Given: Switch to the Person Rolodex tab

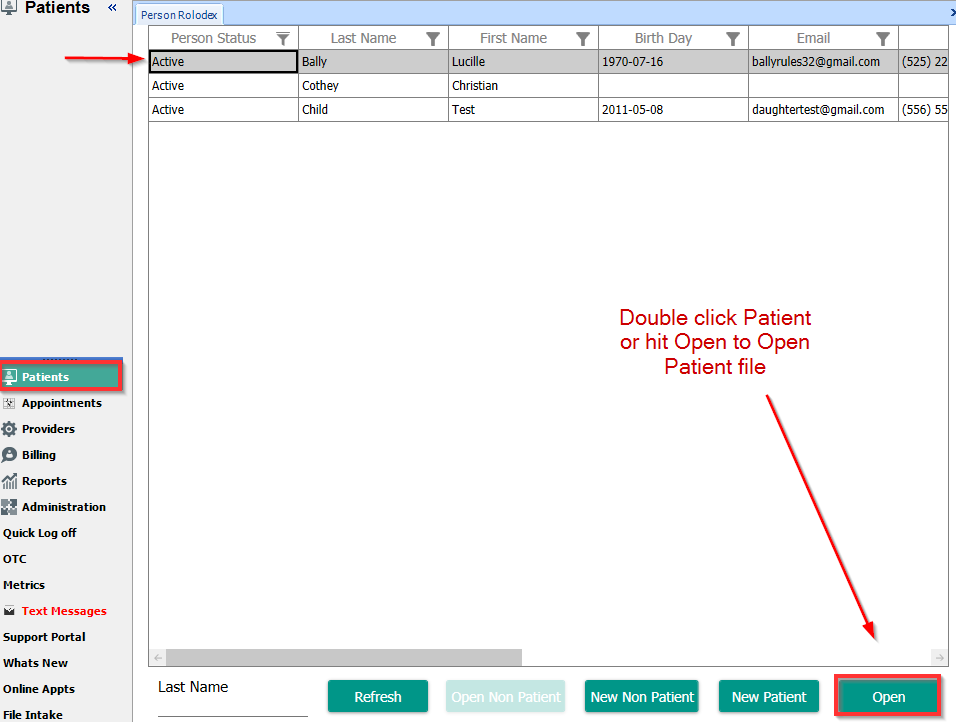Looking at the screenshot, I should pos(179,15).
